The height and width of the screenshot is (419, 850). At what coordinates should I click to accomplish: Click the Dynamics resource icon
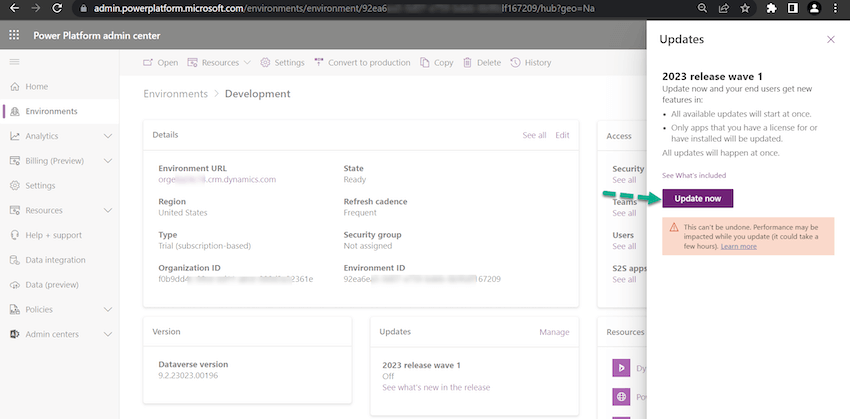coord(621,368)
